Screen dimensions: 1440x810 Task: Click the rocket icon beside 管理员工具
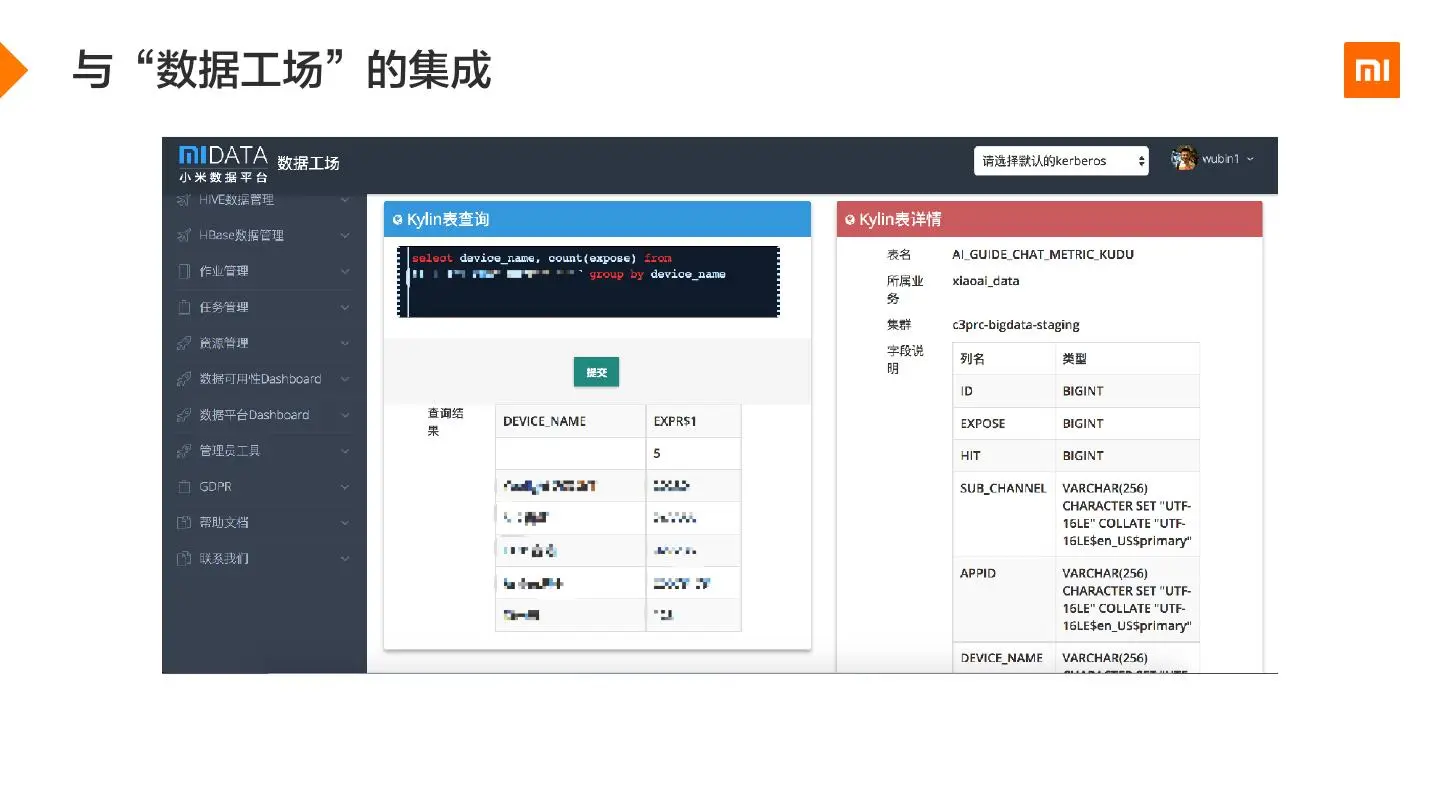pyautogui.click(x=184, y=451)
